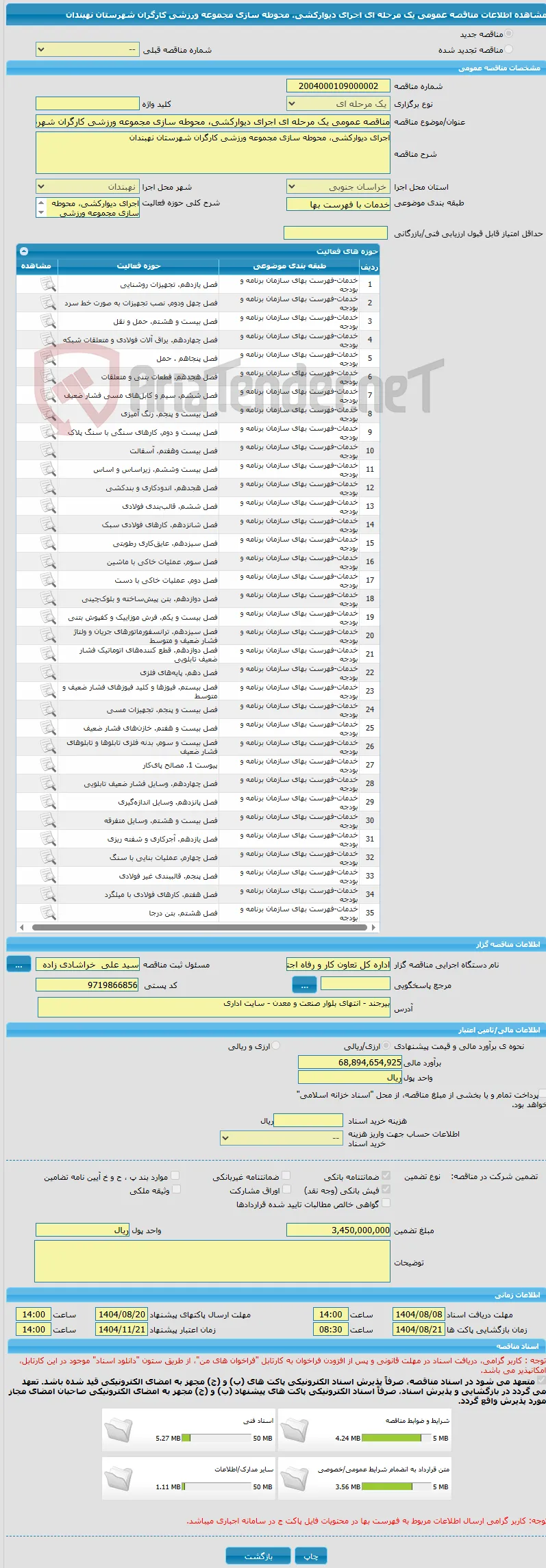Click the حوزه فعالیت column header
The width and height of the screenshot is (546, 1568).
(138, 266)
